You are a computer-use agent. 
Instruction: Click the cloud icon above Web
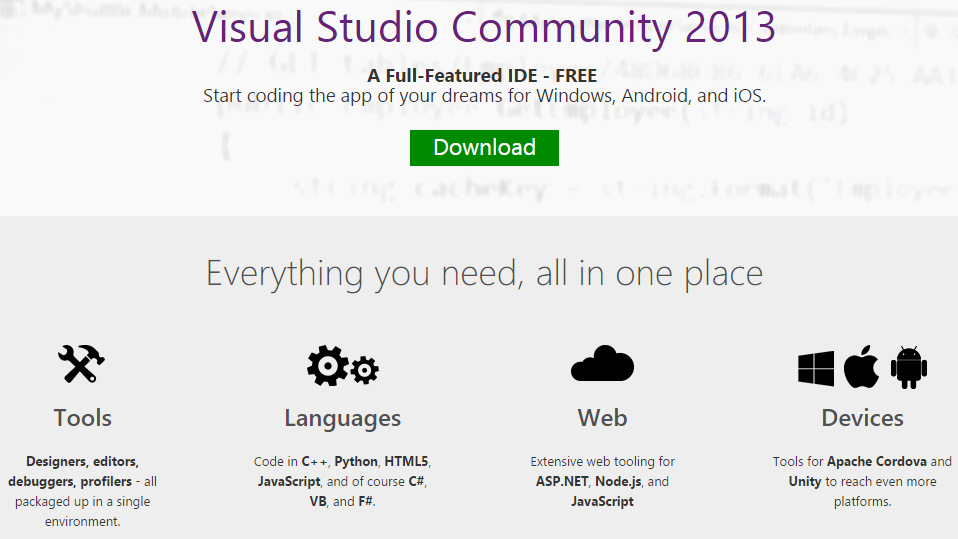602,365
